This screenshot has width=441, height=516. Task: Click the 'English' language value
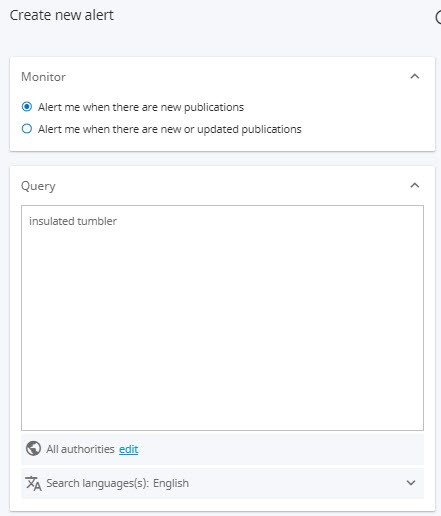coord(171,483)
